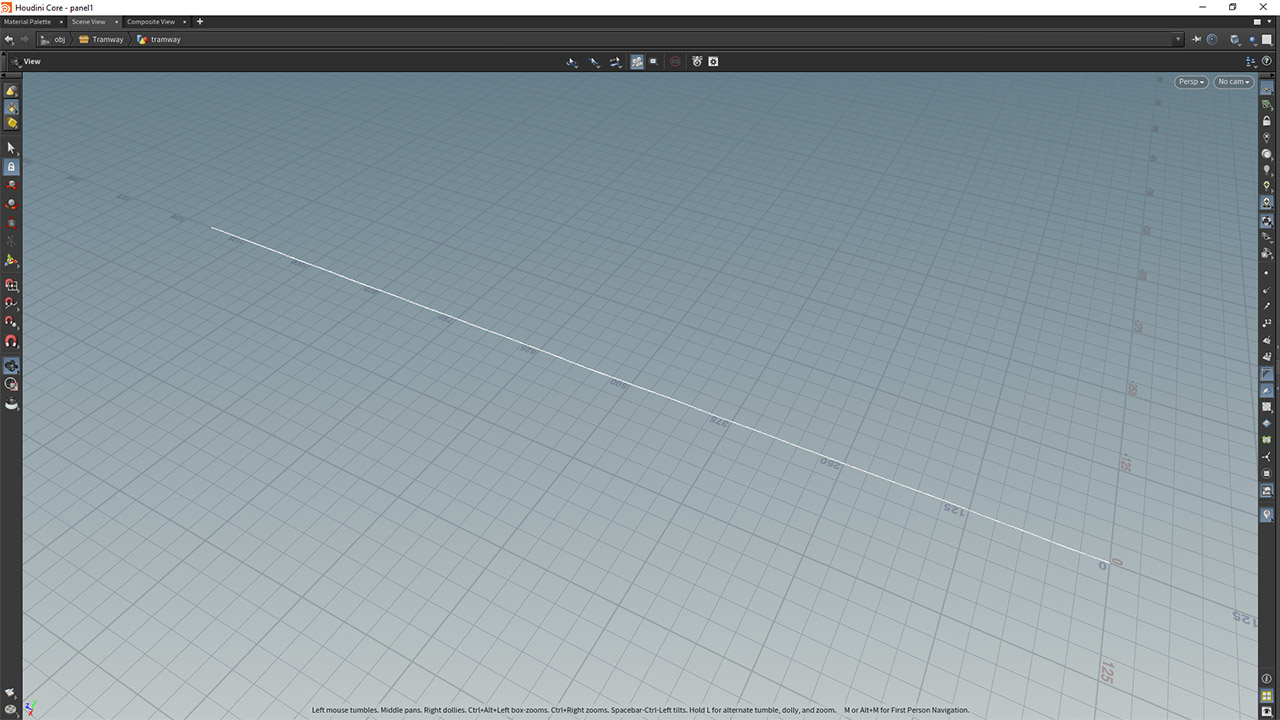This screenshot has width=1280, height=720.
Task: Select lowercase tramway path entry
Action: point(159,39)
